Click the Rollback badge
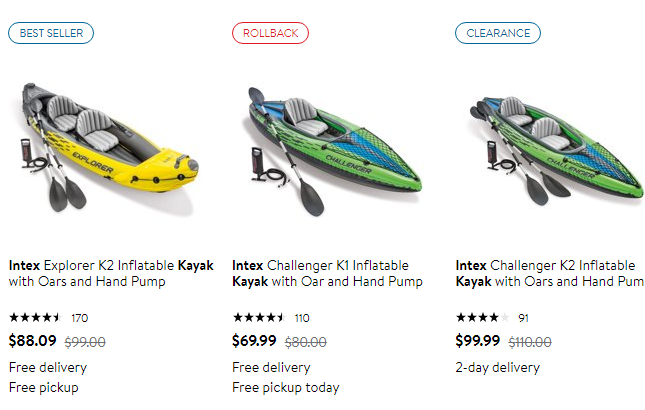The width and height of the screenshot is (645, 410). pyautogui.click(x=270, y=33)
